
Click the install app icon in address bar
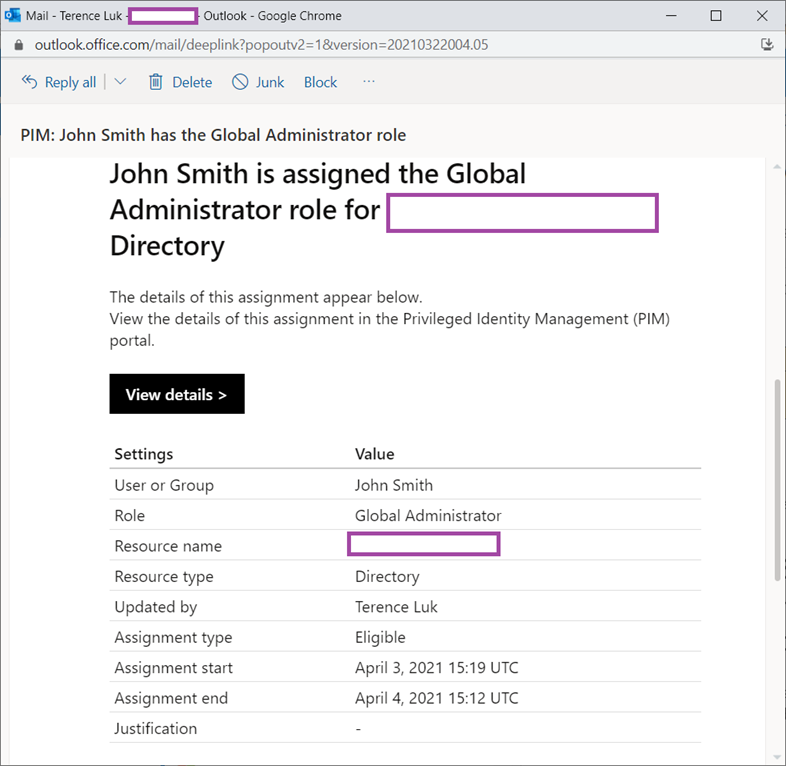[x=767, y=45]
